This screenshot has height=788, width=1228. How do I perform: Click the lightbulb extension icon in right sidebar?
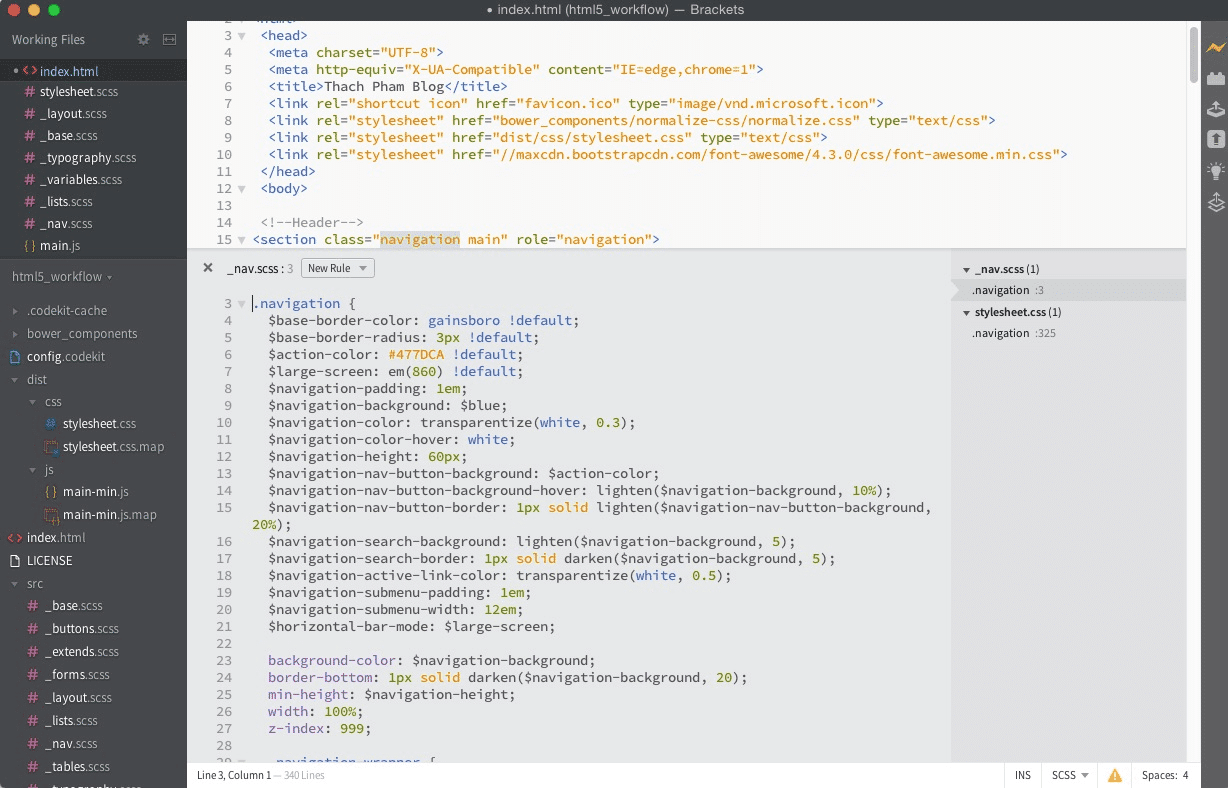pyautogui.click(x=1215, y=170)
